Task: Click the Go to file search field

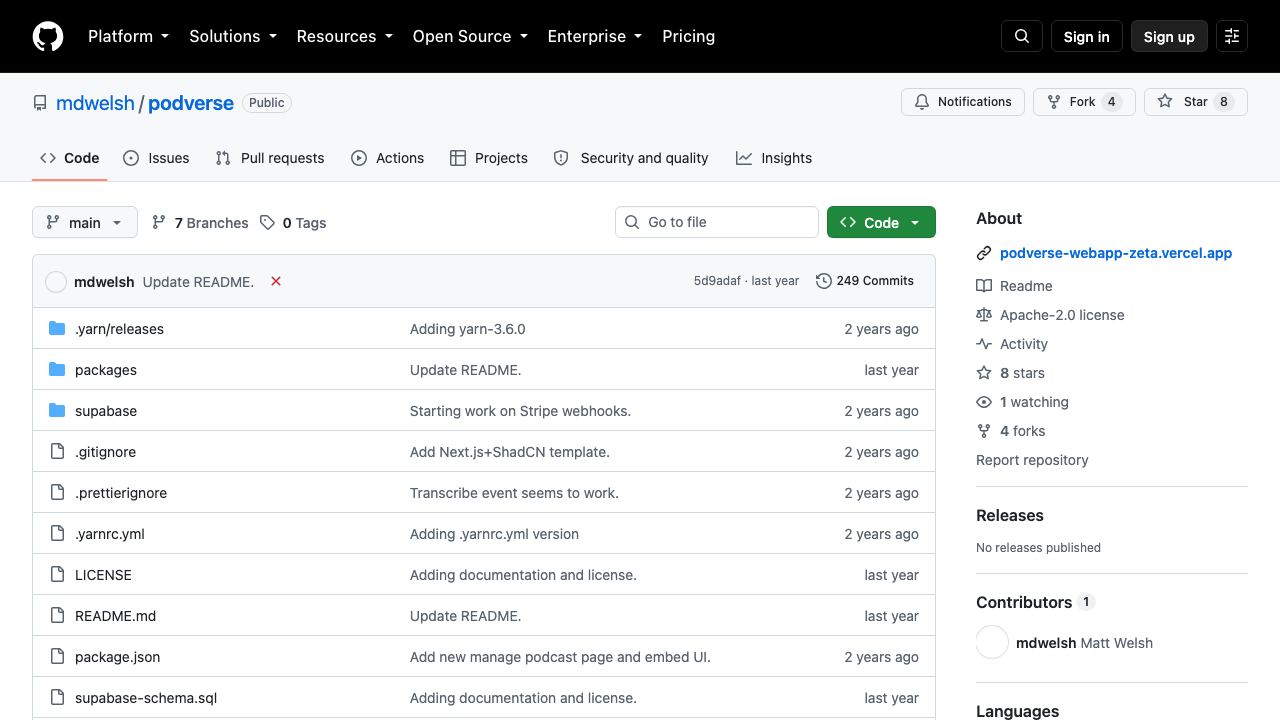Action: [x=717, y=222]
